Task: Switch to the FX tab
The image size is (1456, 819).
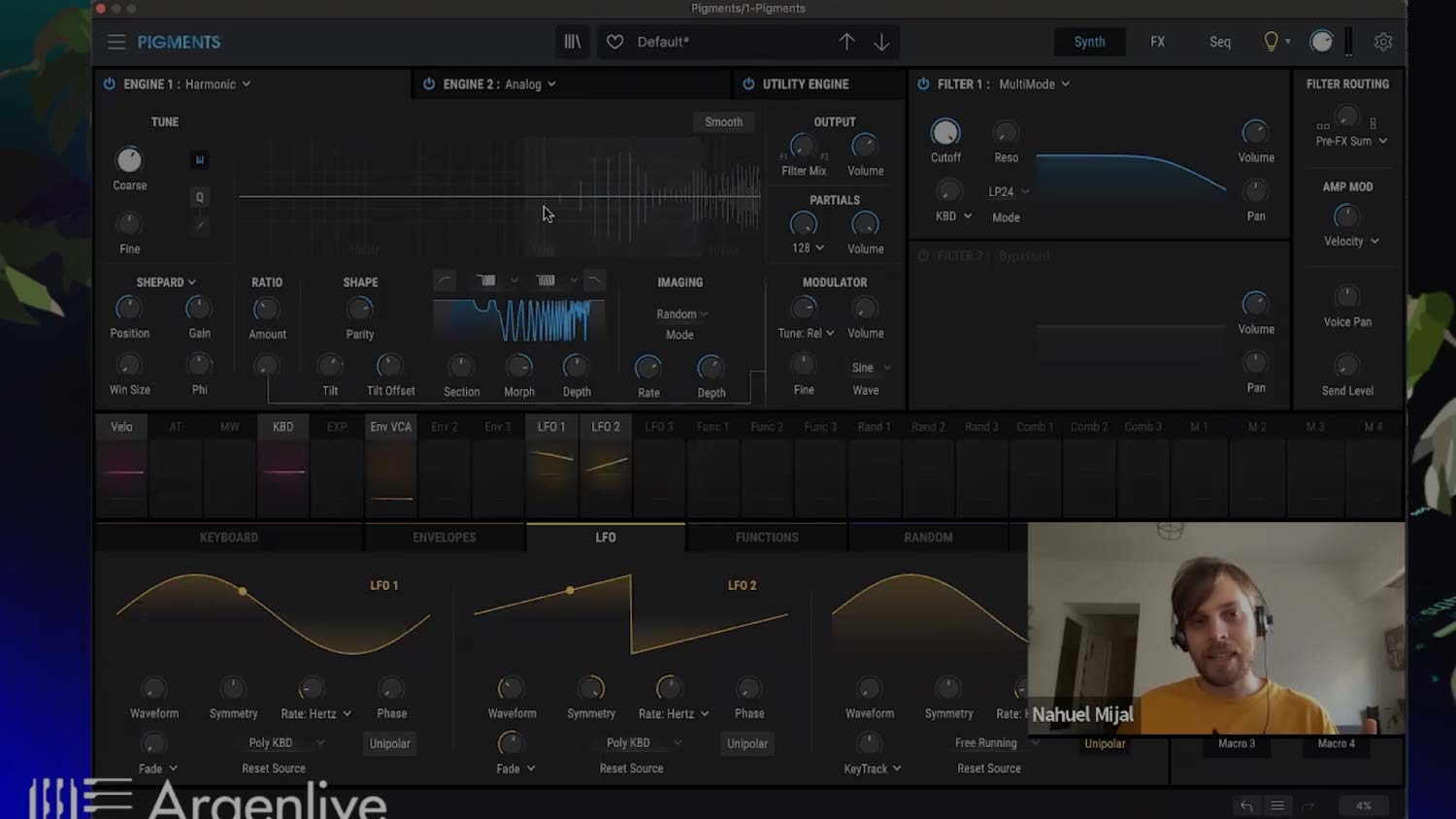Action: click(x=1157, y=42)
